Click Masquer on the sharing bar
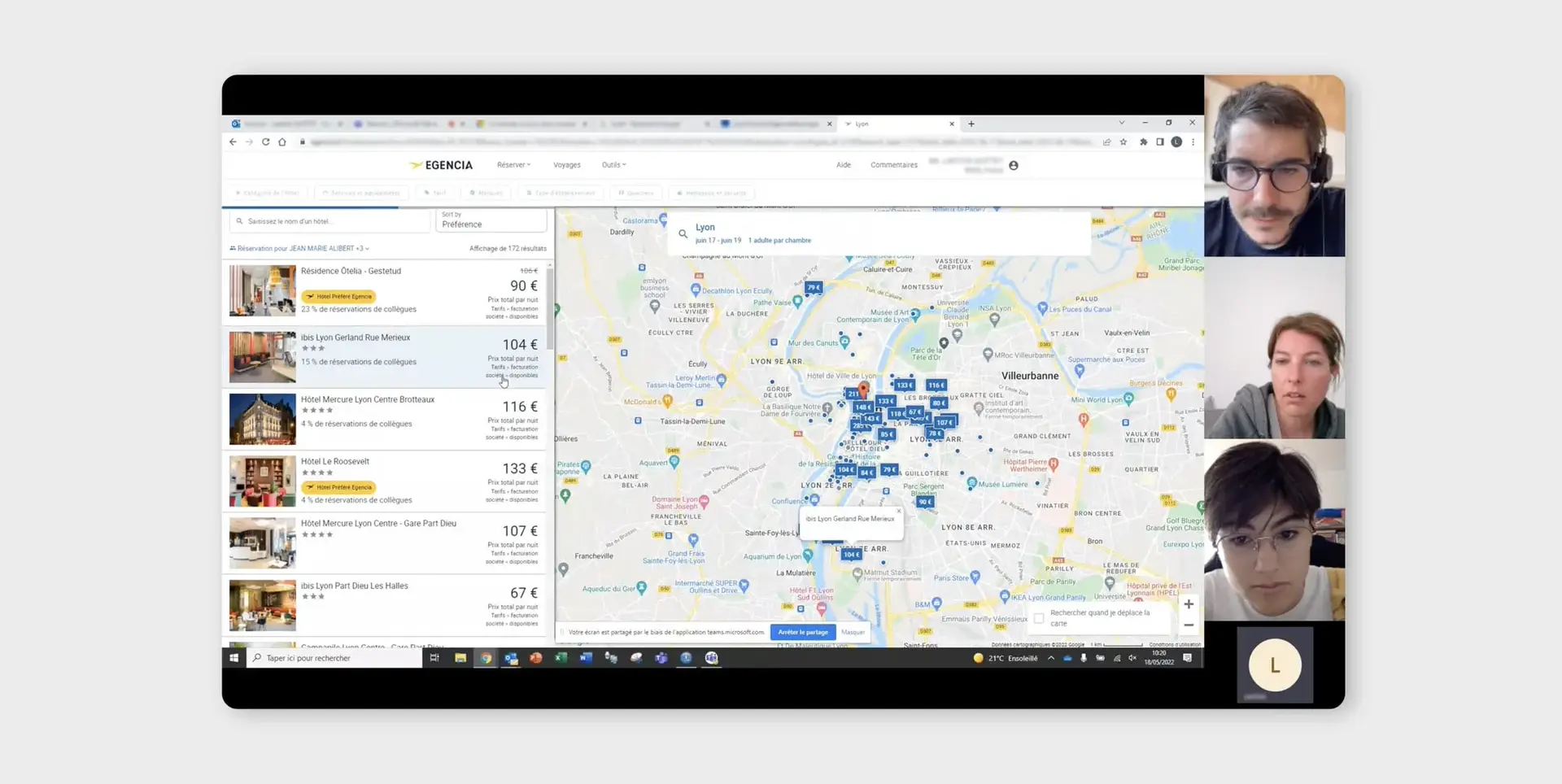 853,632
